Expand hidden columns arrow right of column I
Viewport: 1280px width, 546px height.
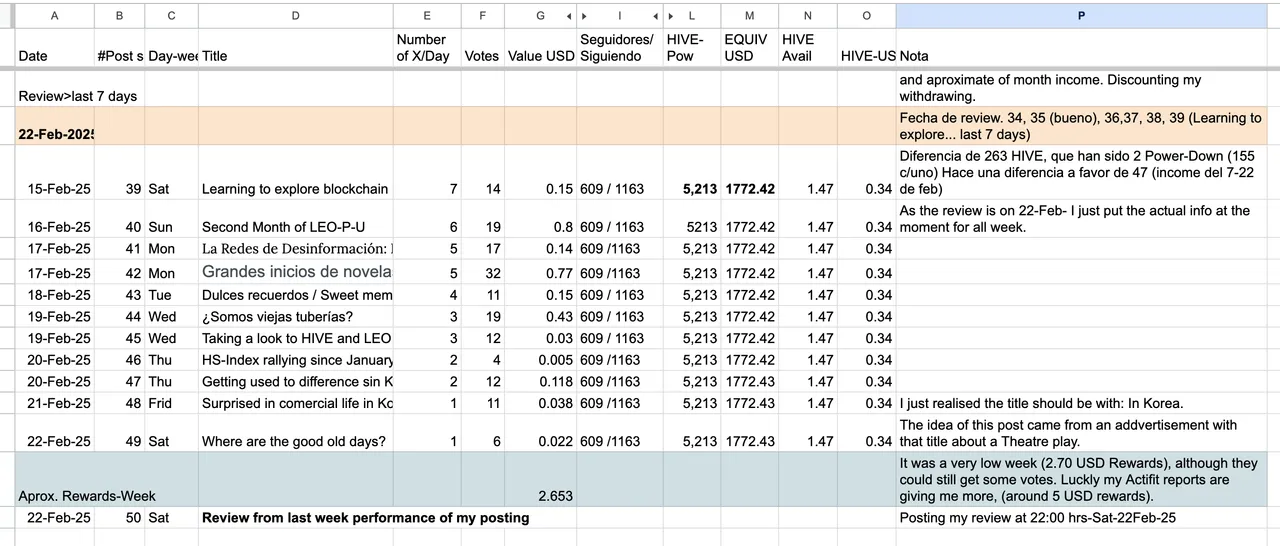656,15
